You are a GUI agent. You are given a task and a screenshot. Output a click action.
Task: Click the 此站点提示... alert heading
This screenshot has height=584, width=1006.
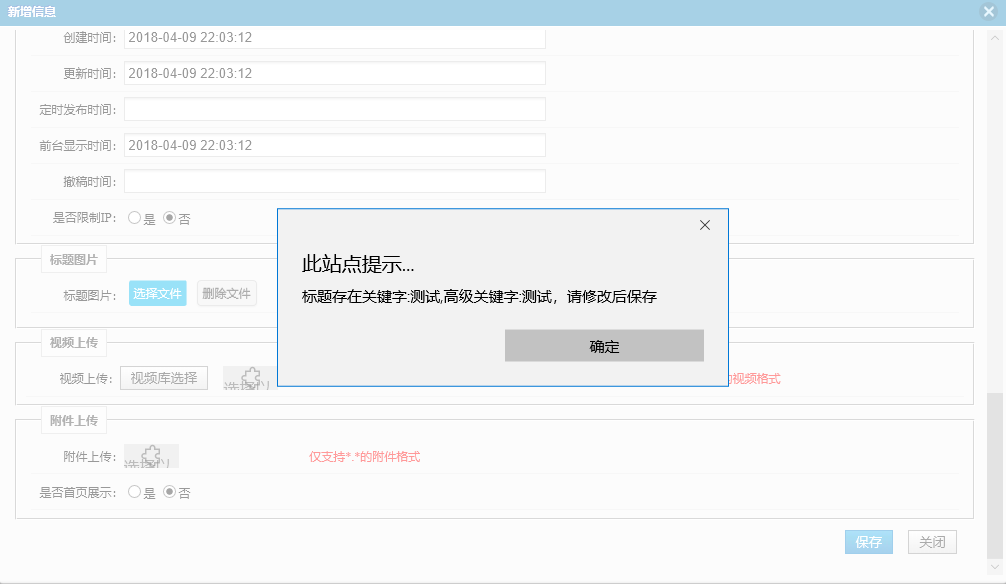(358, 264)
